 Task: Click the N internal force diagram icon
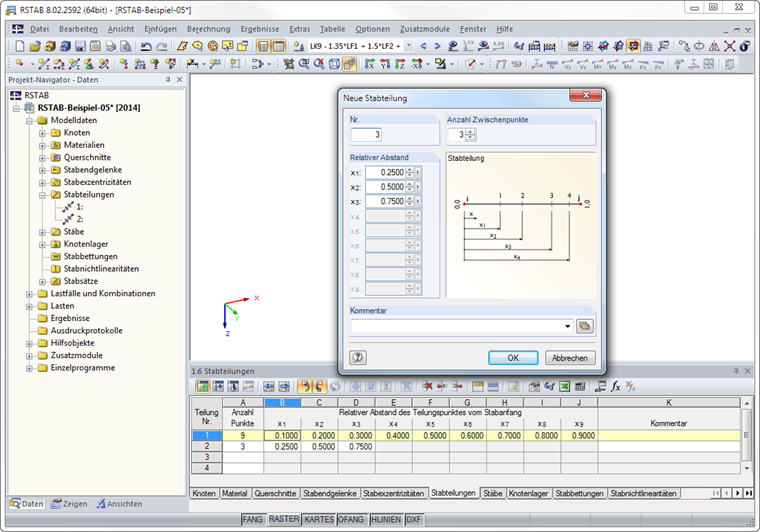click(x=552, y=64)
